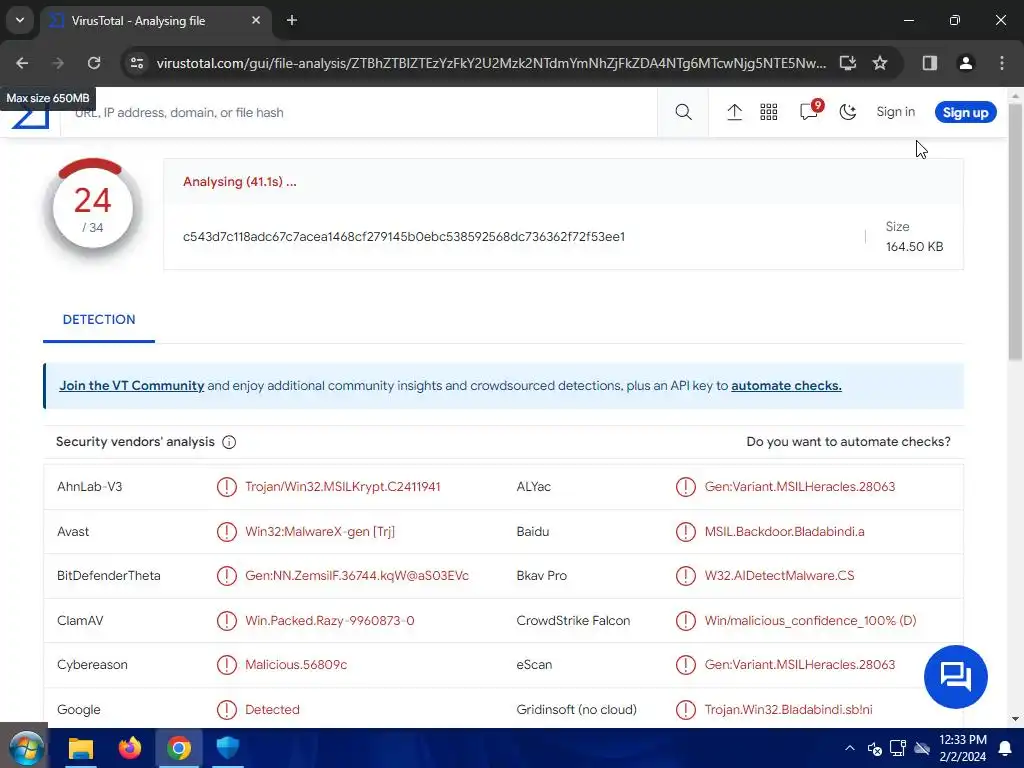Click BitDefenderTheta detection alert icon
Screen dimensions: 1024x768
click(x=227, y=576)
